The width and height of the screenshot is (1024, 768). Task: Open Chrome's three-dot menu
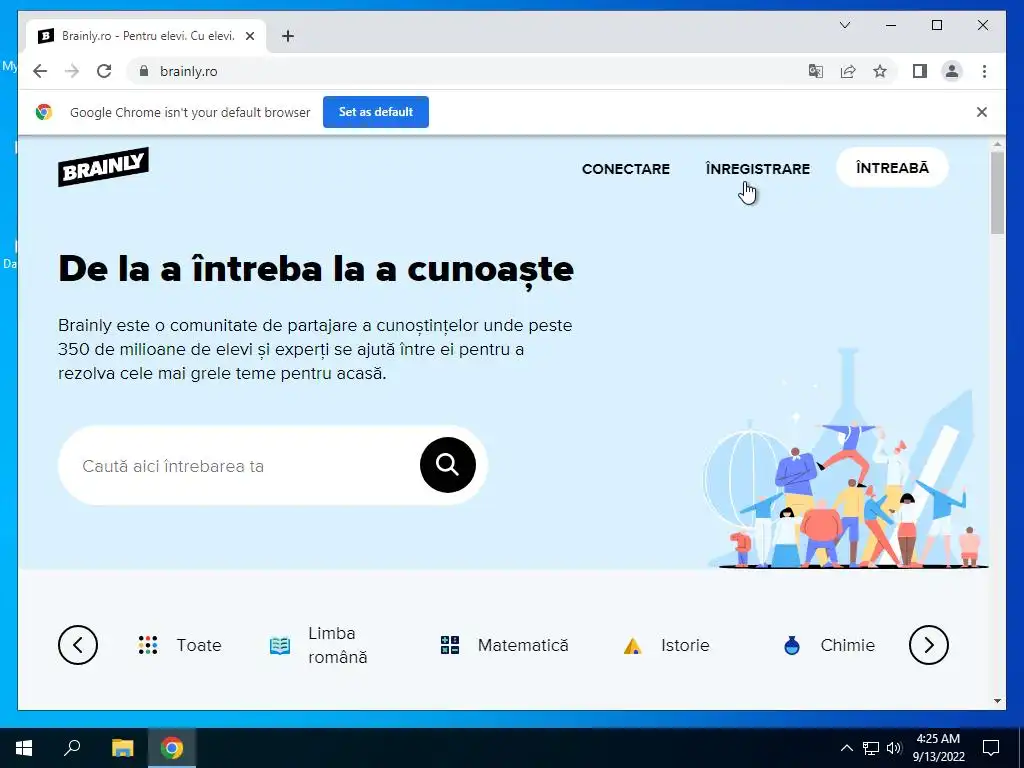(x=984, y=71)
